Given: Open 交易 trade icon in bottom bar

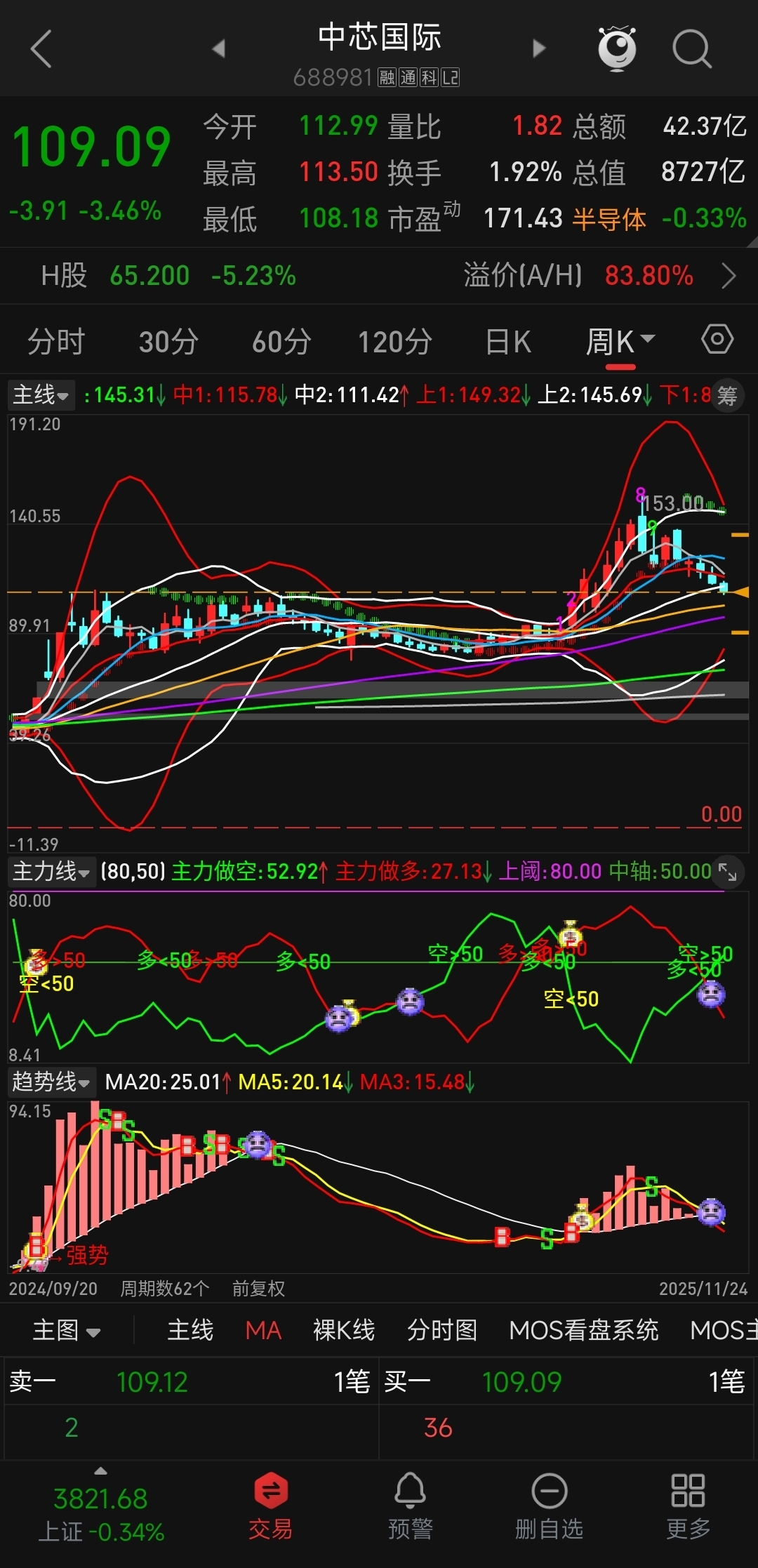Looking at the screenshot, I should [270, 1506].
